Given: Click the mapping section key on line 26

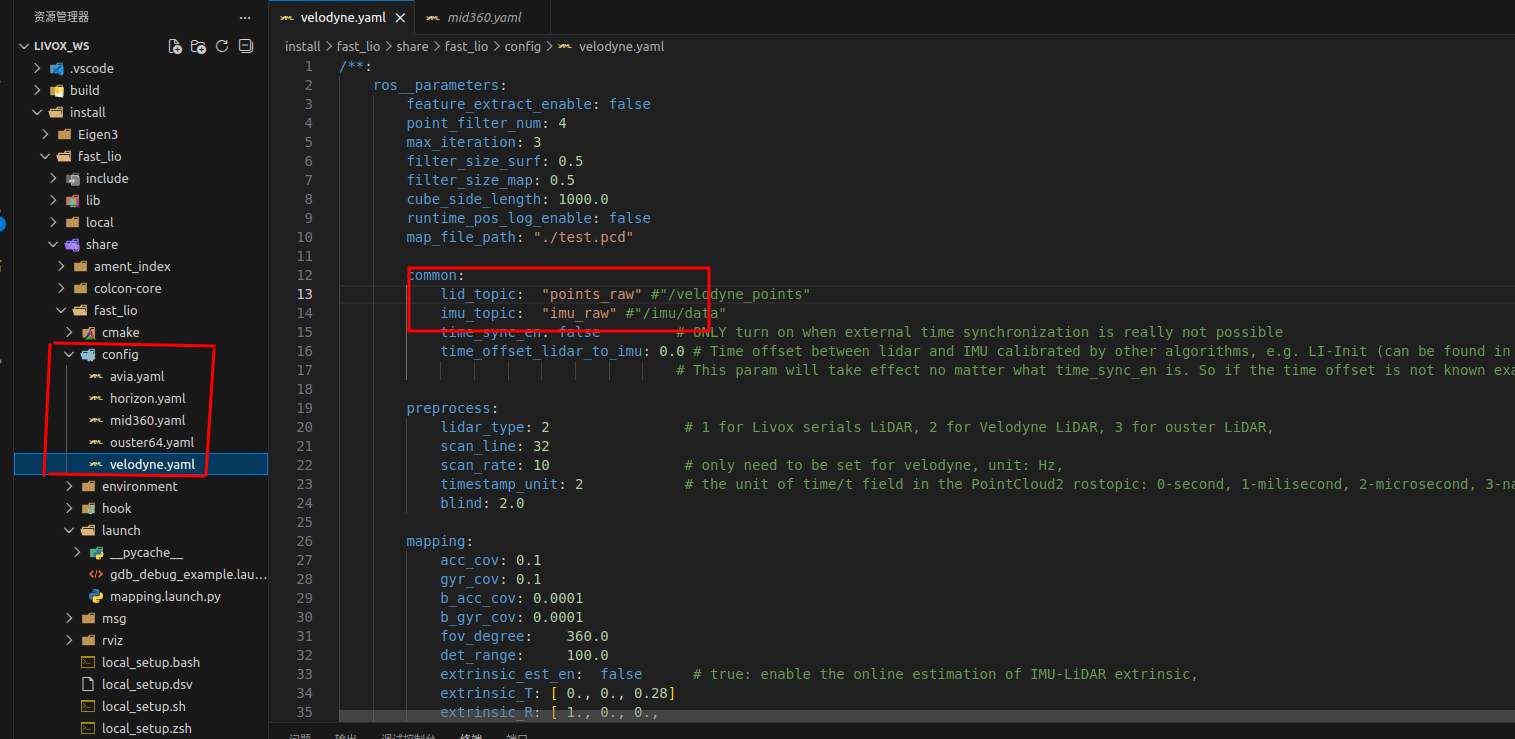Looking at the screenshot, I should [436, 541].
